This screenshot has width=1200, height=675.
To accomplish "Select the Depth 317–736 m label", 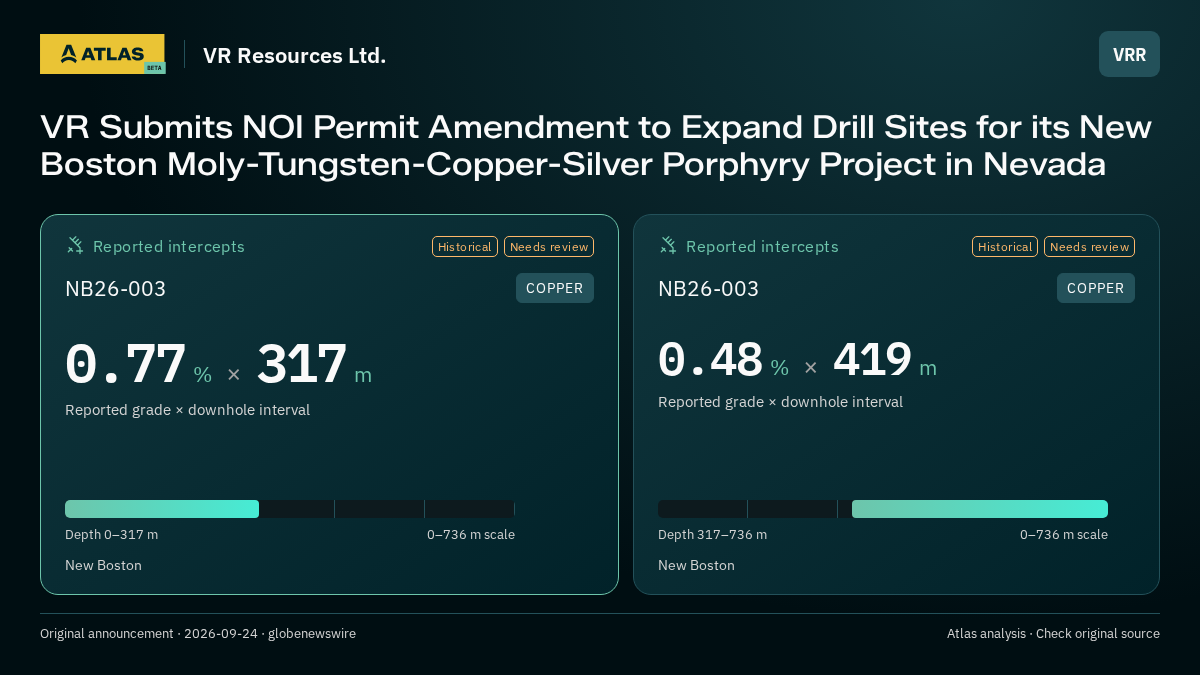I will [712, 535].
